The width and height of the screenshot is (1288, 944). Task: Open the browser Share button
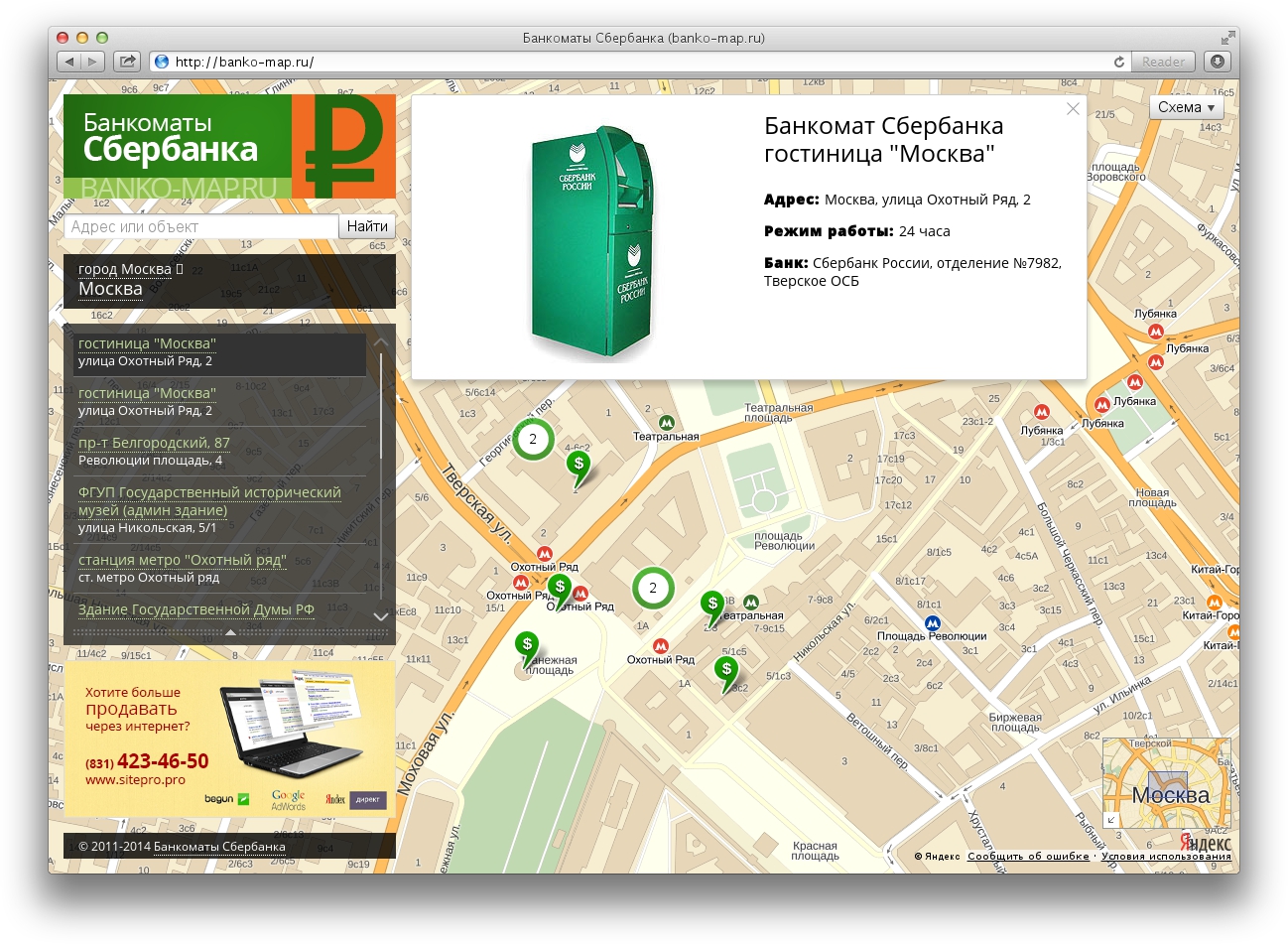click(x=127, y=62)
